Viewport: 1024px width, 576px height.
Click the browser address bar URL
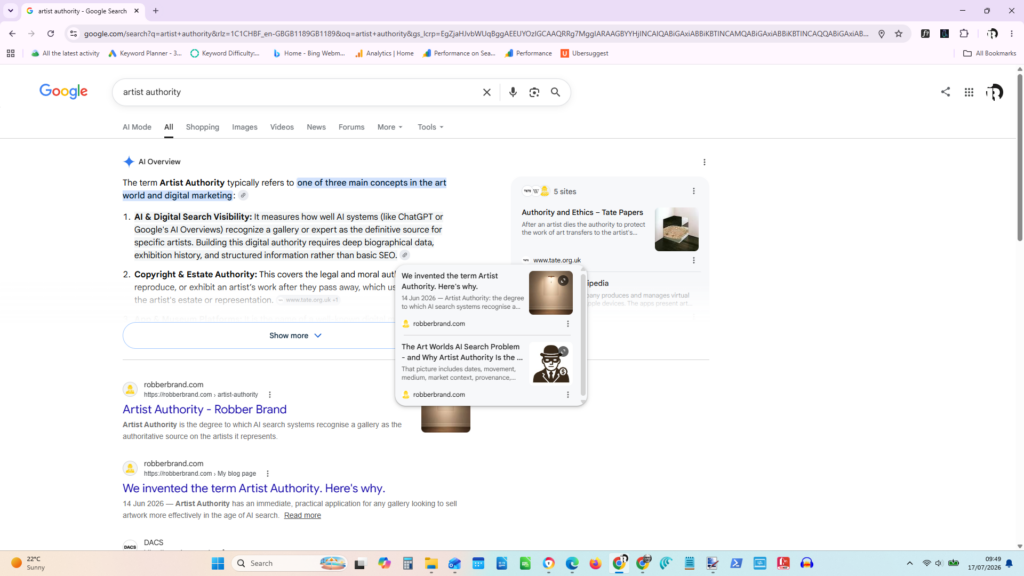pyautogui.click(x=475, y=33)
